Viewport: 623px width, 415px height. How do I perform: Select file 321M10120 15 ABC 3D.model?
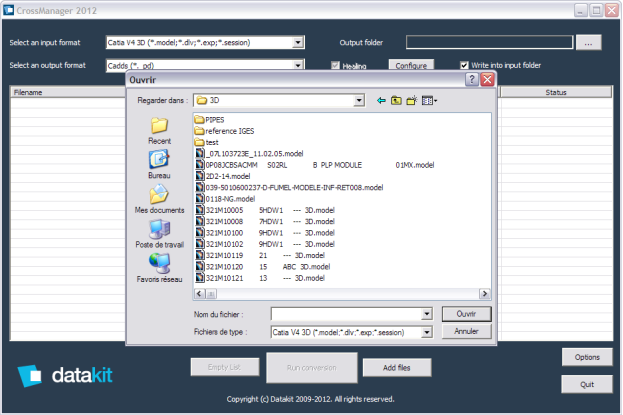tap(263, 267)
